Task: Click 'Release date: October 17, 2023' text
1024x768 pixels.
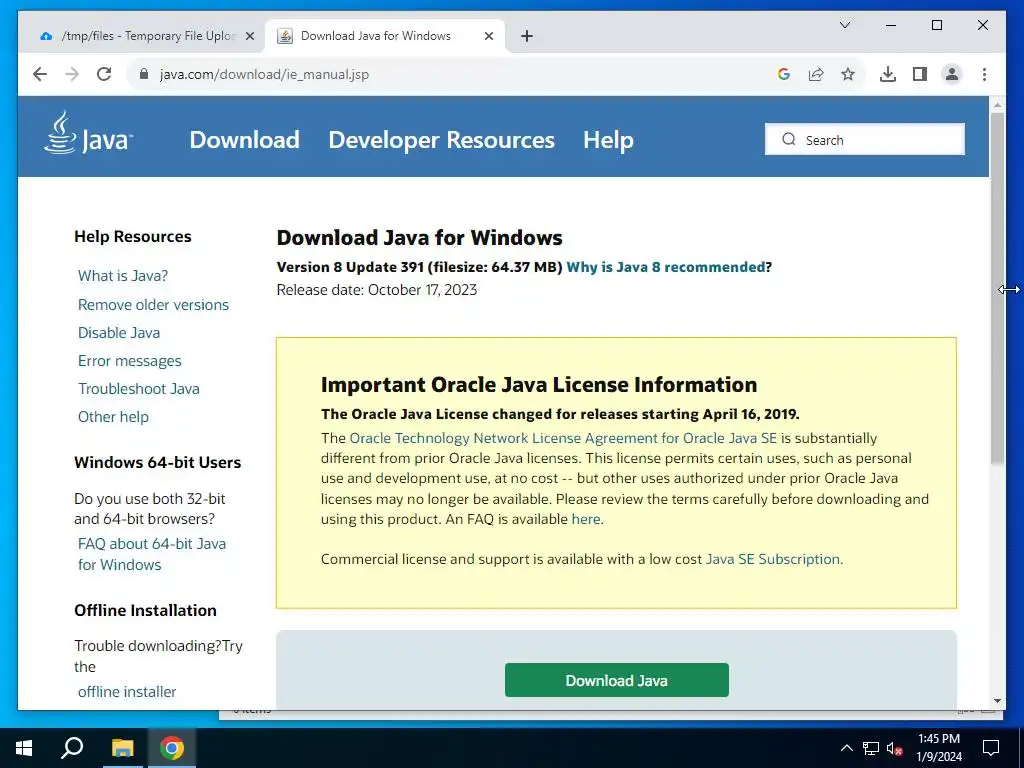Action: [377, 290]
